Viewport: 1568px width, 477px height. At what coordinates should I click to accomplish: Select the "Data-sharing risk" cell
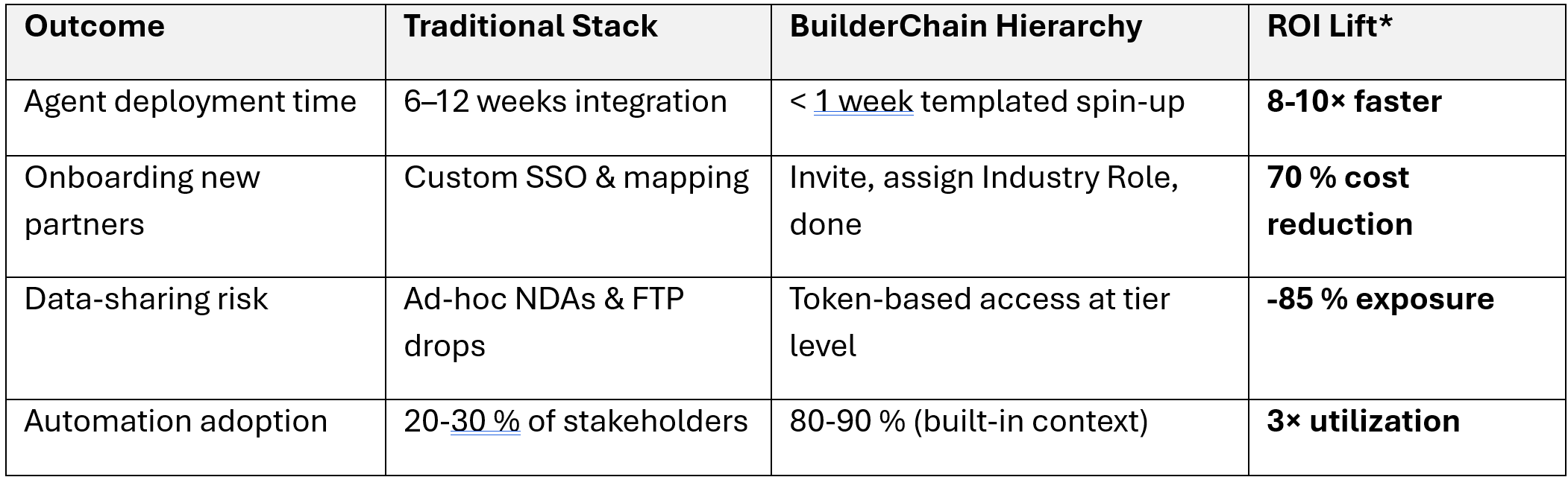click(x=146, y=300)
